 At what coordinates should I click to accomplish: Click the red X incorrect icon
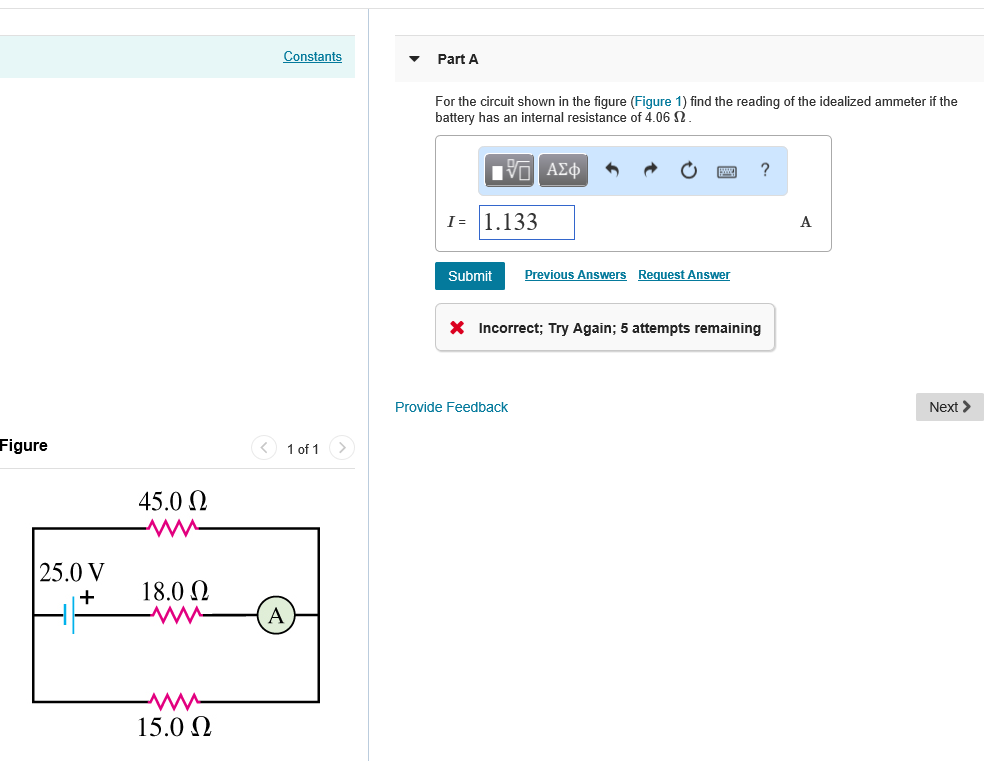pos(457,327)
